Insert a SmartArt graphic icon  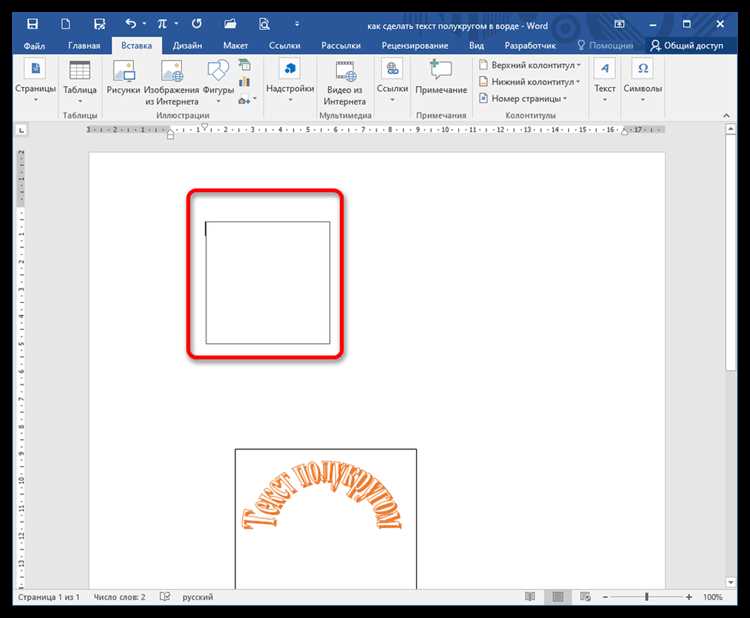(245, 65)
